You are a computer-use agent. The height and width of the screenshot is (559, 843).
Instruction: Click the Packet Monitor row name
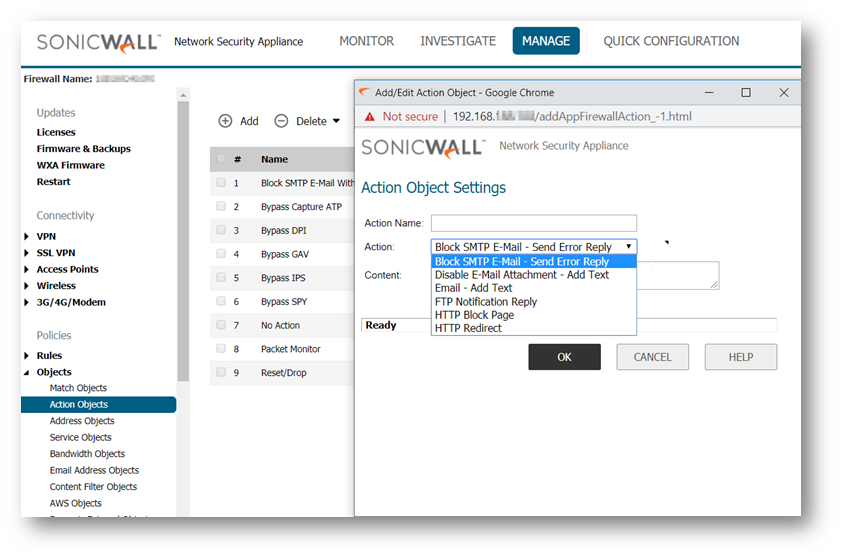pos(290,349)
